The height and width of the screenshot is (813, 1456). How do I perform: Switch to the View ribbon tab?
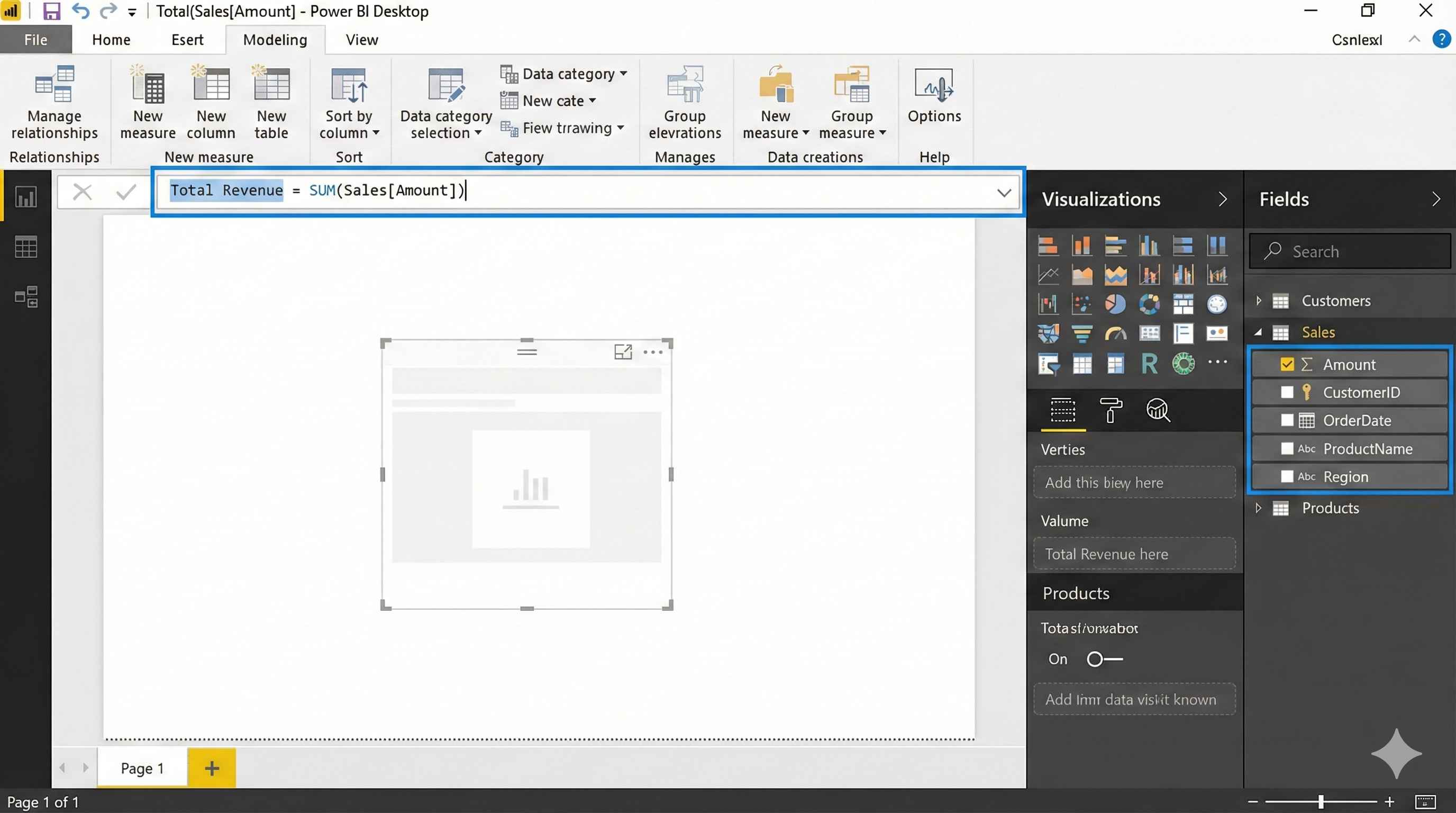coord(362,40)
